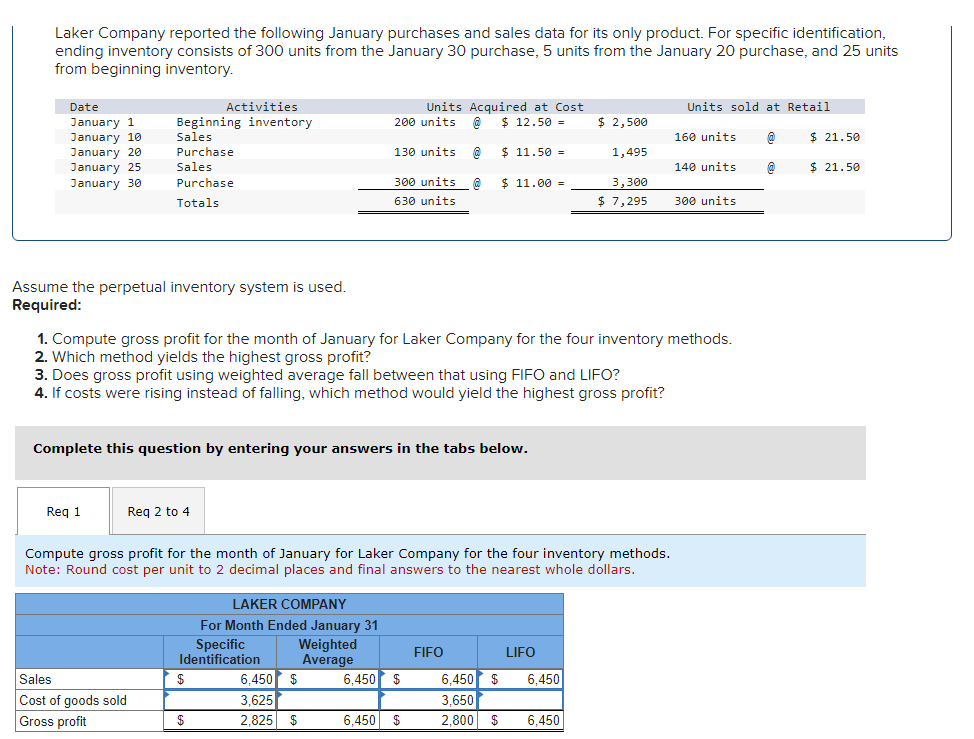Click the LIFO column header

click(521, 652)
